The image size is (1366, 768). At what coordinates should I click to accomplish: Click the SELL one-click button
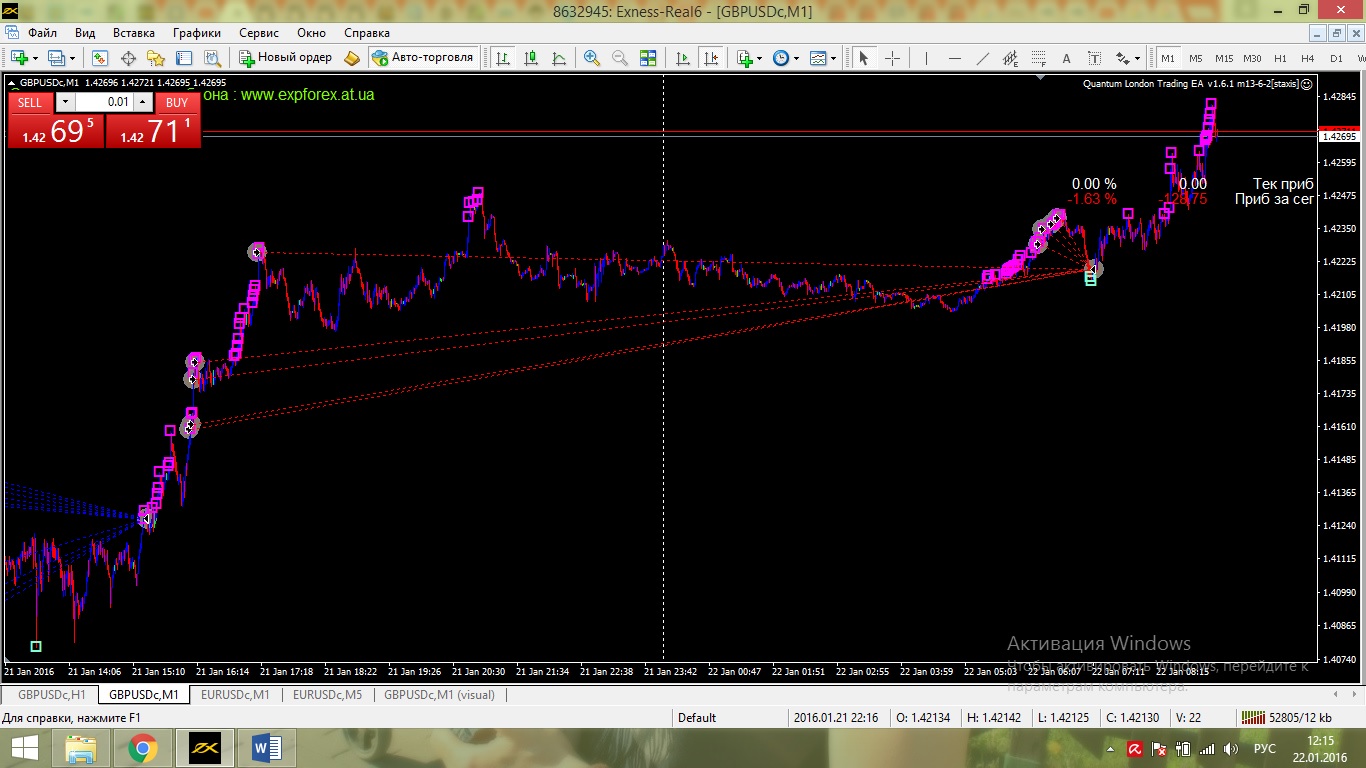[30, 102]
